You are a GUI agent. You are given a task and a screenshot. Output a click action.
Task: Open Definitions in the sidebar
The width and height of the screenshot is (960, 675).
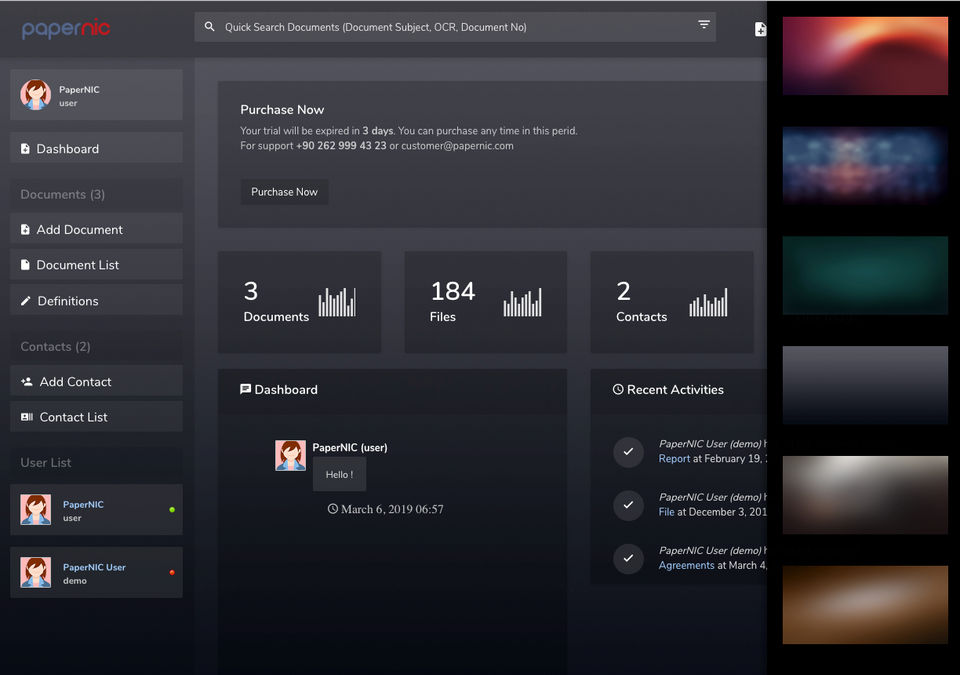click(x=96, y=300)
